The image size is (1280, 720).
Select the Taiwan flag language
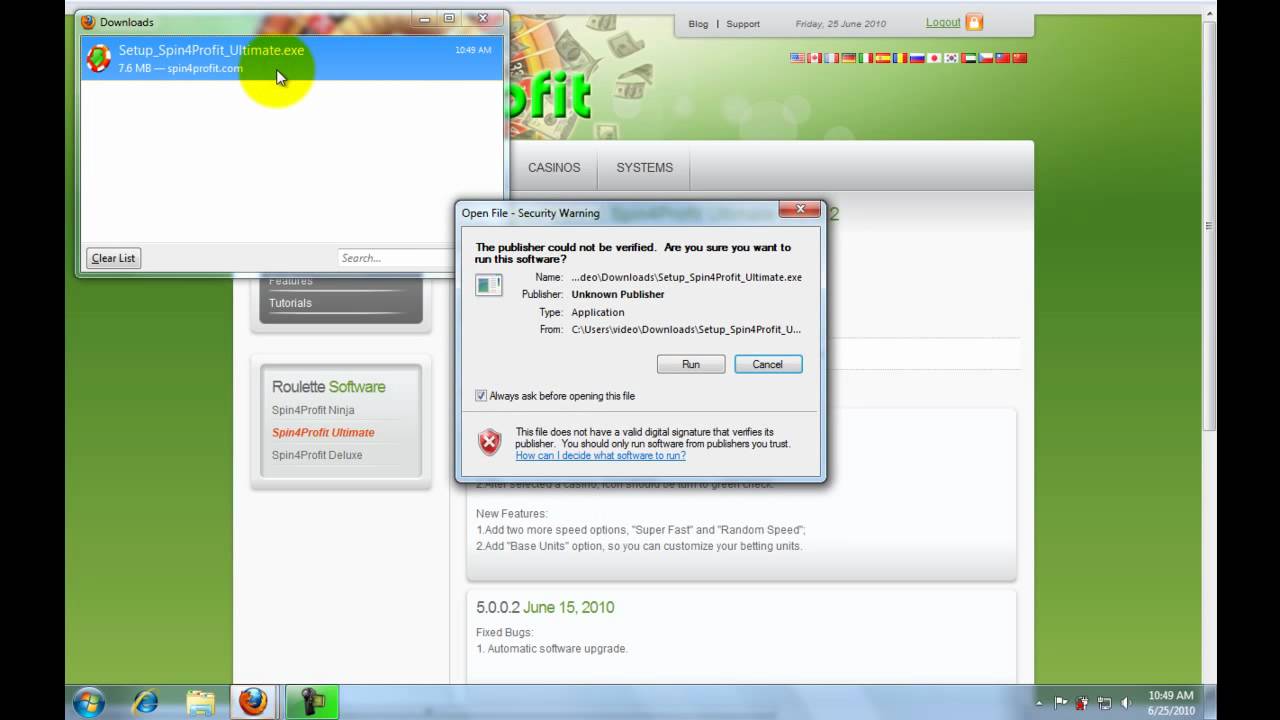point(1003,58)
